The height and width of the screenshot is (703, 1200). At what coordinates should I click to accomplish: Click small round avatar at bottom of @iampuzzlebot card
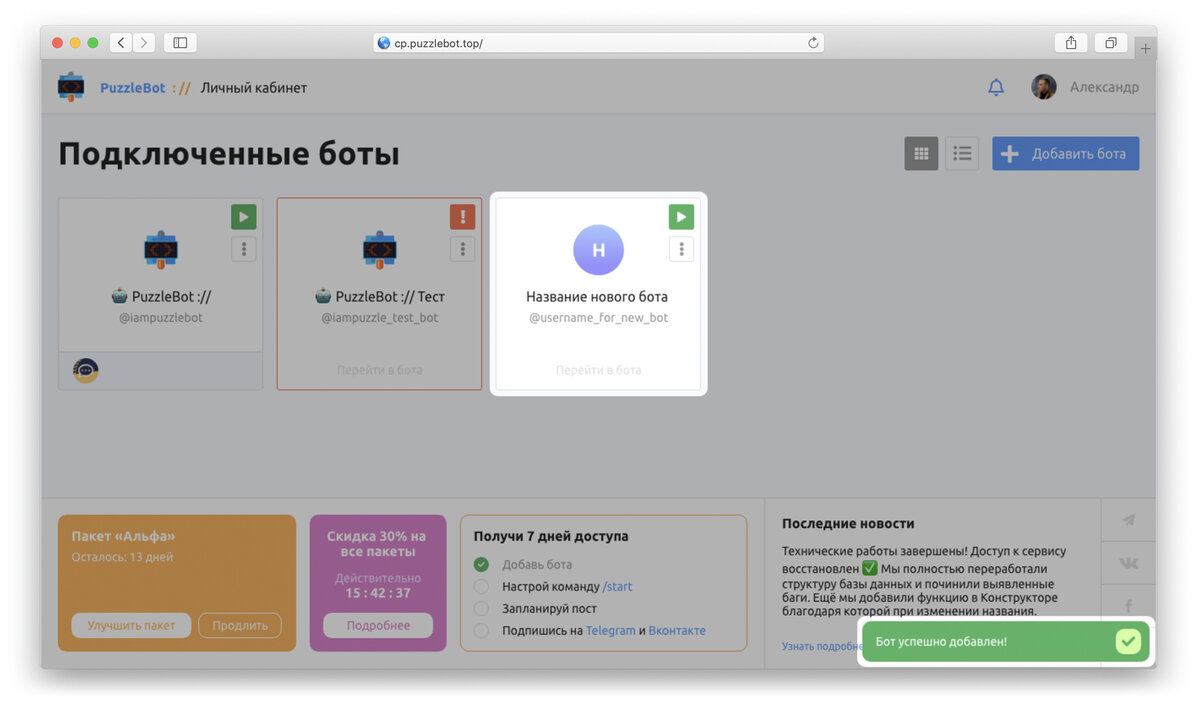click(x=86, y=371)
